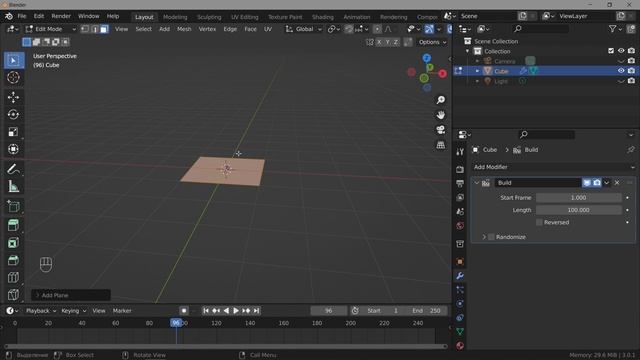Select the Rotate tool

point(13,115)
